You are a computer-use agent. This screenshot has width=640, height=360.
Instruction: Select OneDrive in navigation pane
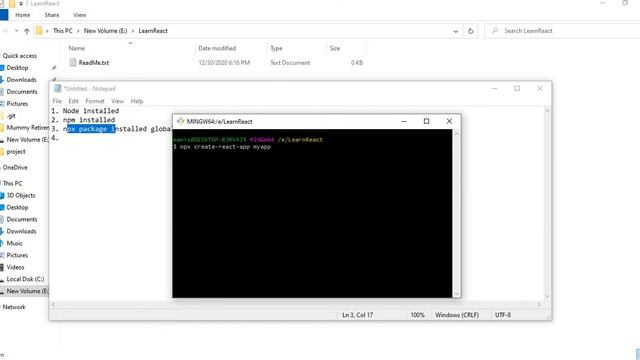pyautogui.click(x=15, y=167)
